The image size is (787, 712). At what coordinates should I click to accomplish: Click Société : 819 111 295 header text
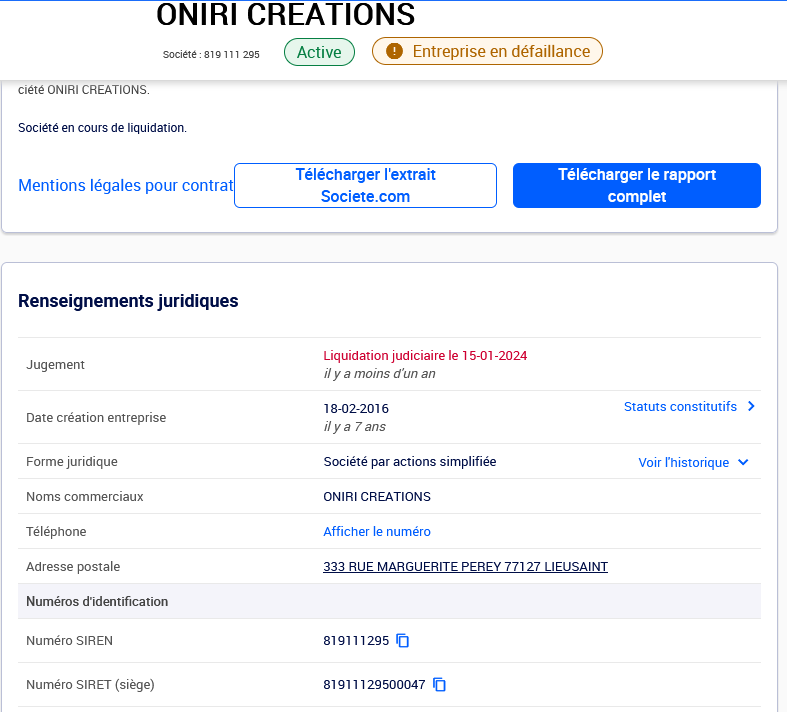[x=211, y=55]
